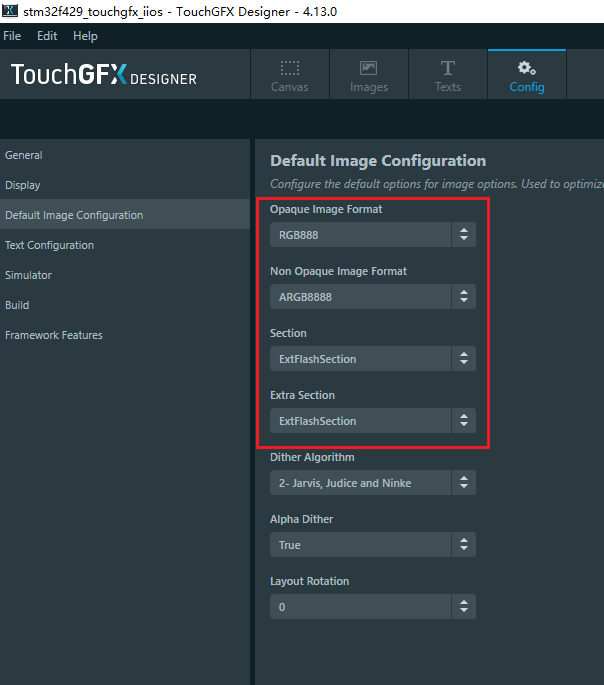
Task: Open Non Opaque Image Format ARGB8888 dropdown
Action: pyautogui.click(x=373, y=297)
